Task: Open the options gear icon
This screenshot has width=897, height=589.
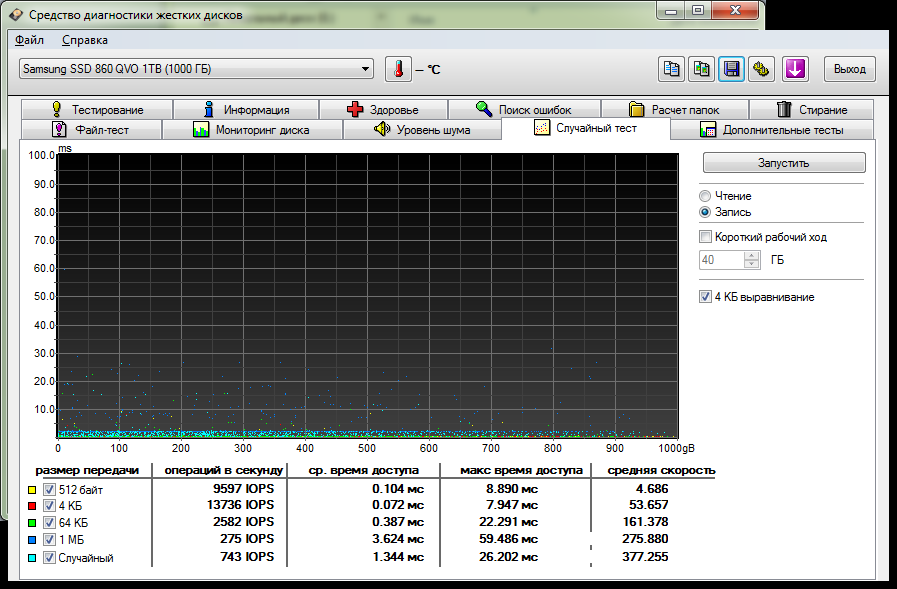Action: pyautogui.click(x=761, y=69)
